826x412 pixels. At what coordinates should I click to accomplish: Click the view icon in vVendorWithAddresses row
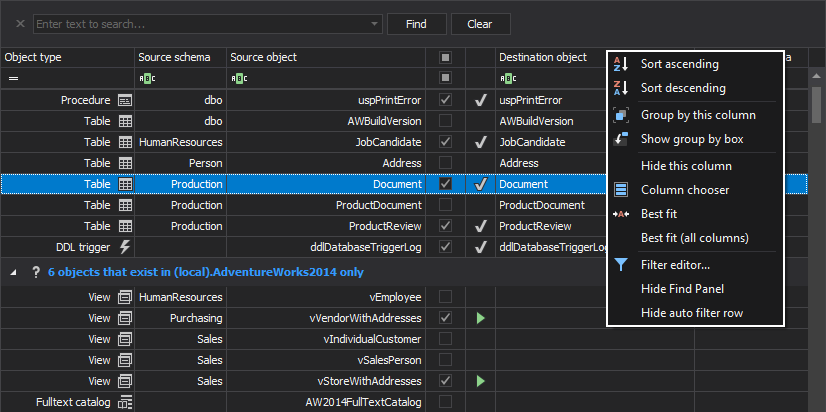(125, 318)
